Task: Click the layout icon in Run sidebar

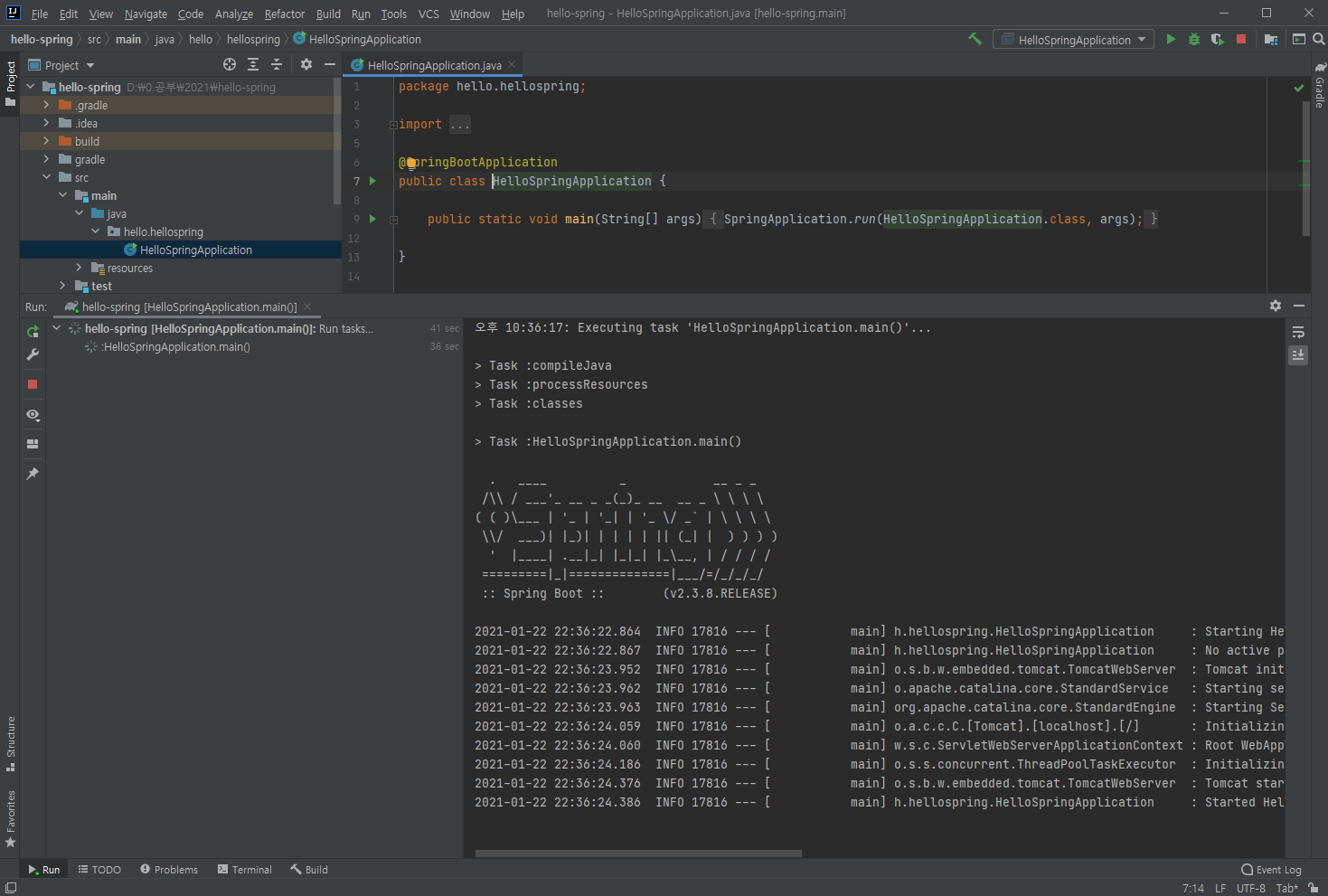Action: (x=33, y=444)
